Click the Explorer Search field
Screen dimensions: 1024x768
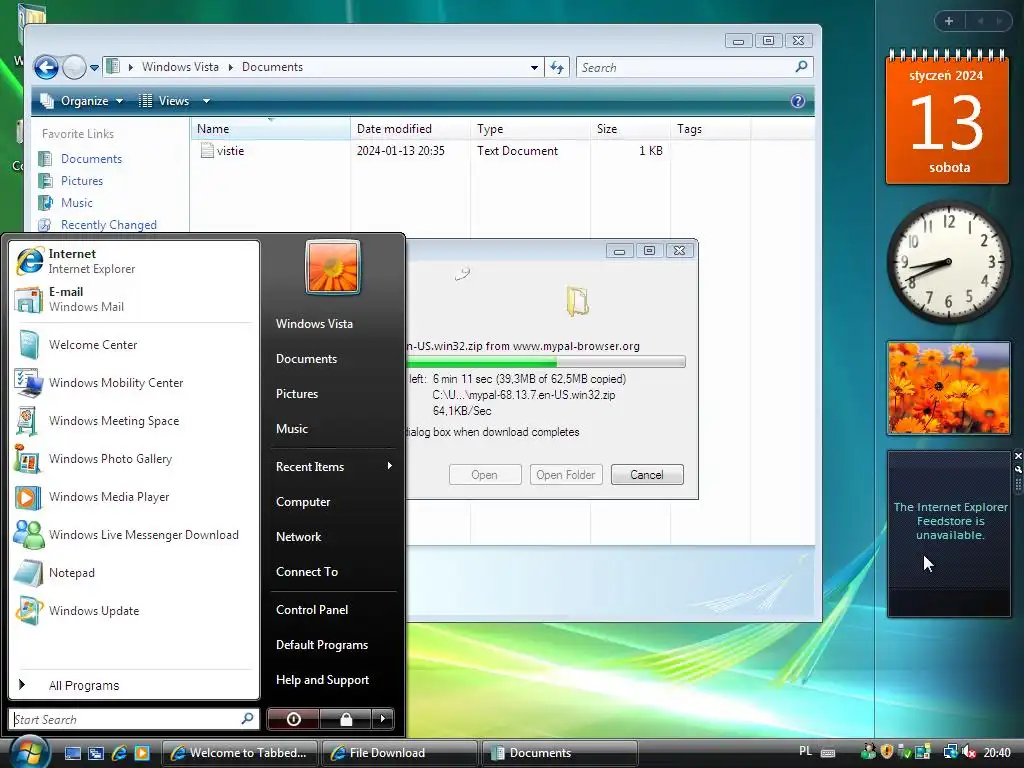694,67
